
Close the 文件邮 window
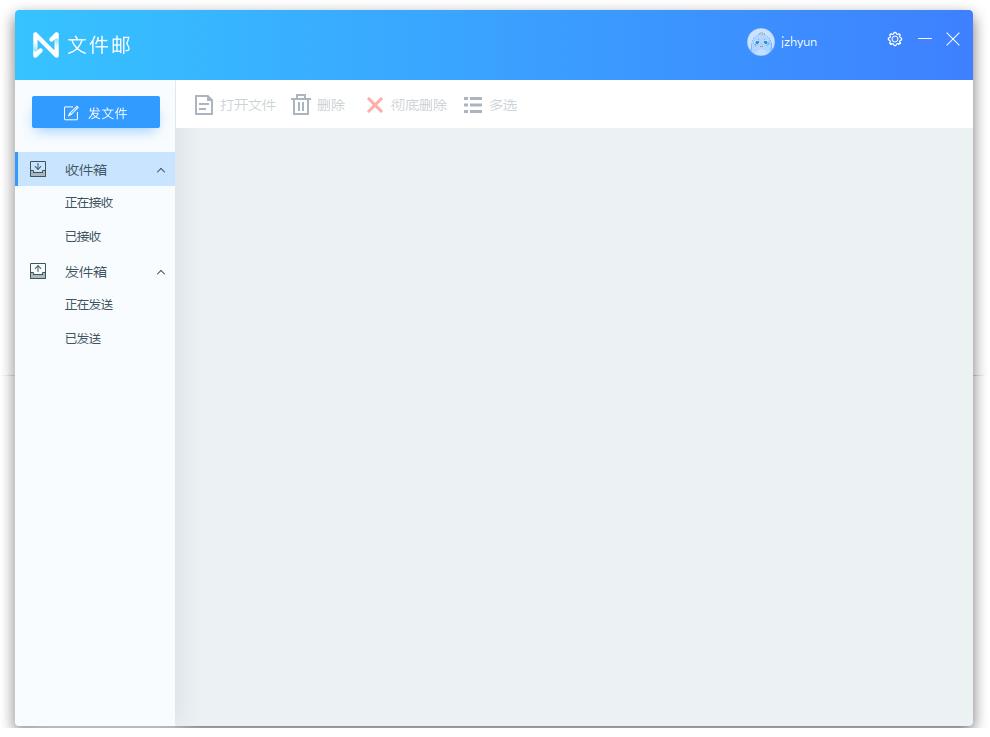[x=953, y=39]
